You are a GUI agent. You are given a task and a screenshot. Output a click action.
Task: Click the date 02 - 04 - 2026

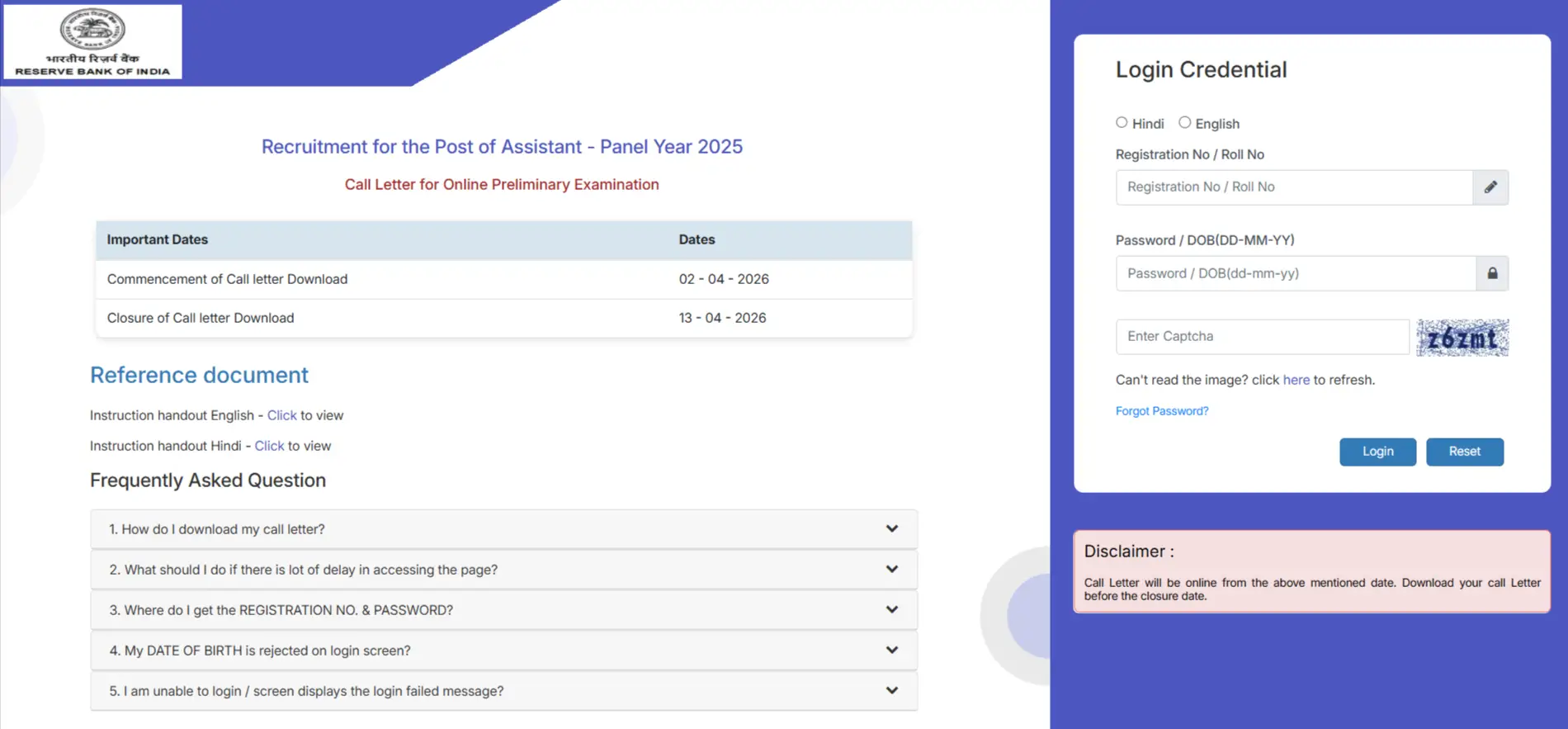pos(724,279)
